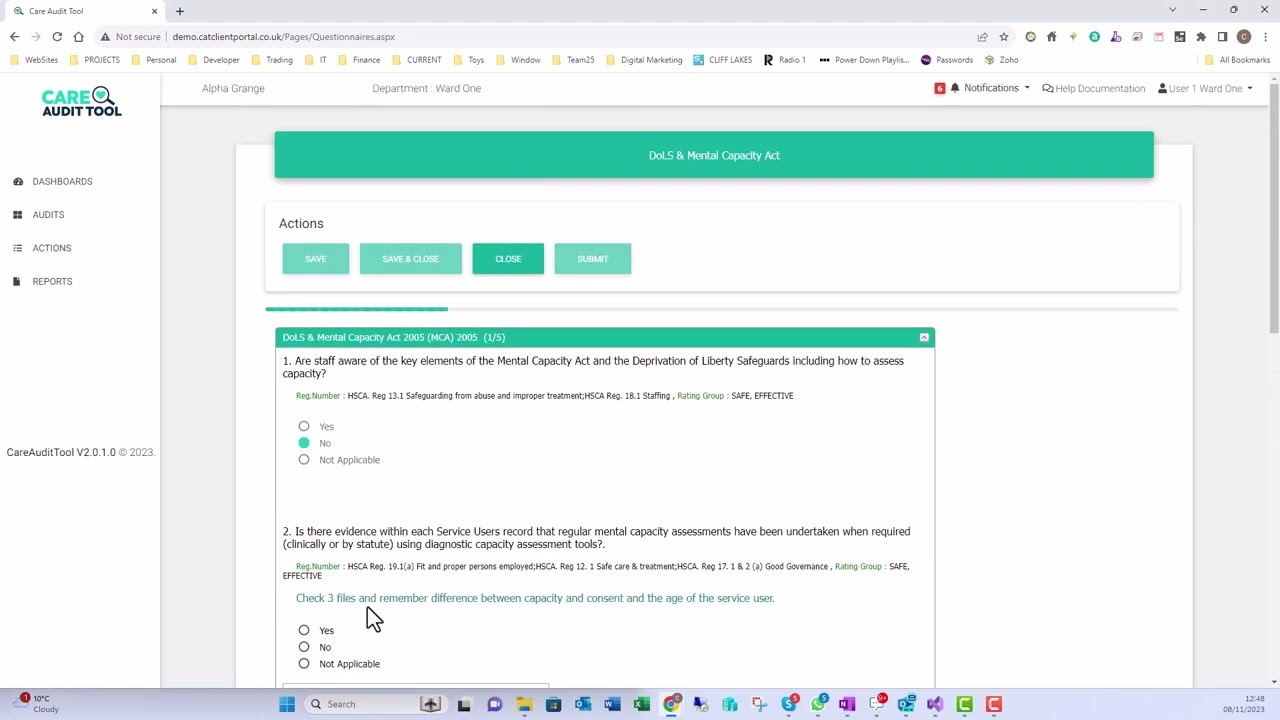
Task: Click the Care Audit Tool logo
Action: (x=81, y=102)
